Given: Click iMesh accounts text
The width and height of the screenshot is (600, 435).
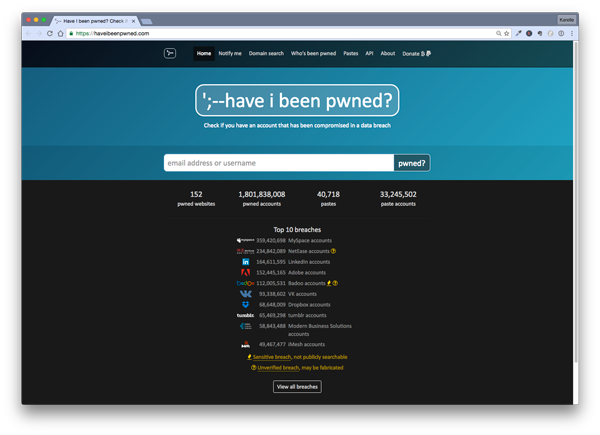Looking at the screenshot, I should (307, 344).
